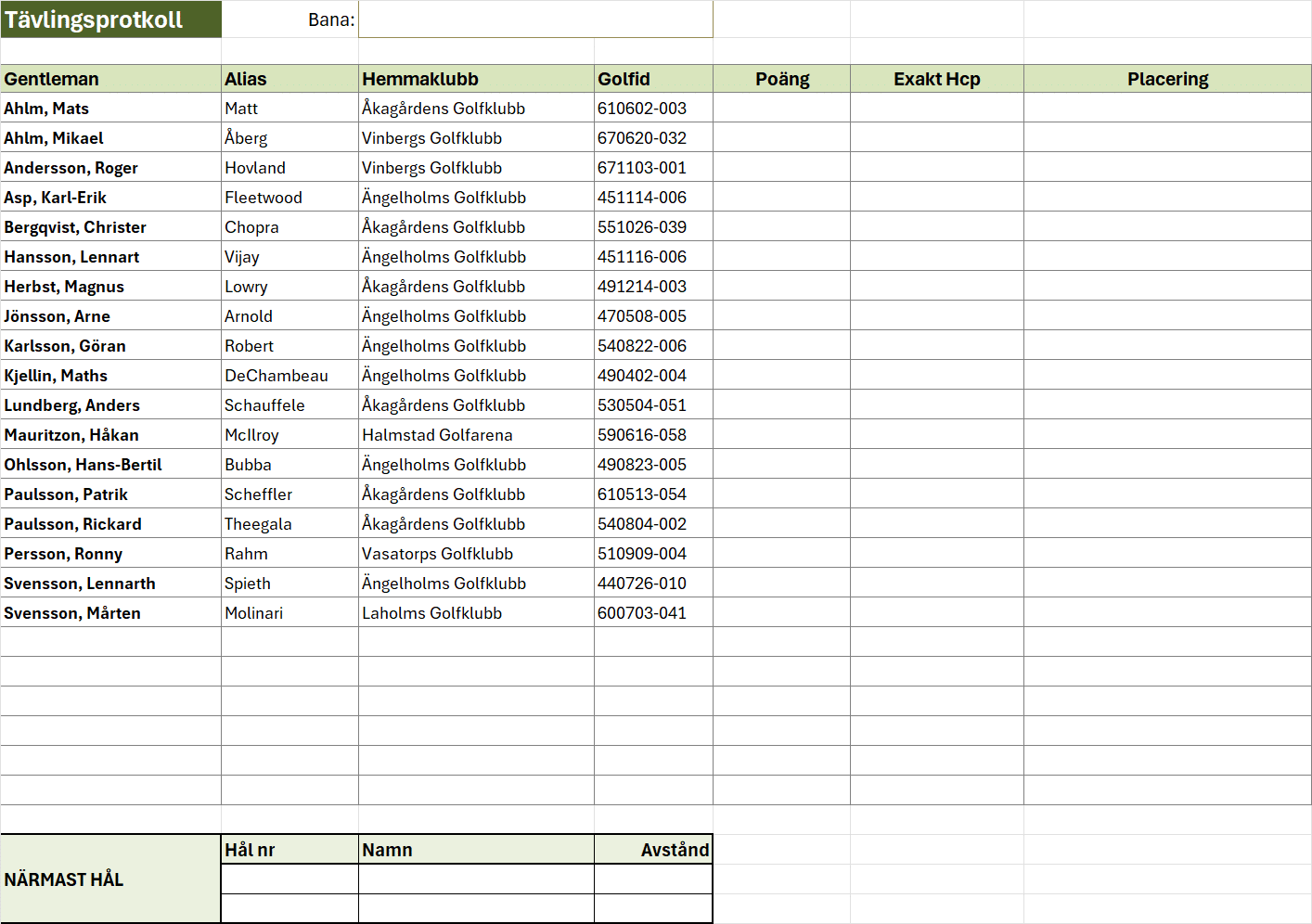Image resolution: width=1312 pixels, height=924 pixels.
Task: Select the Laholms Golfklubb cell
Action: pos(476,613)
